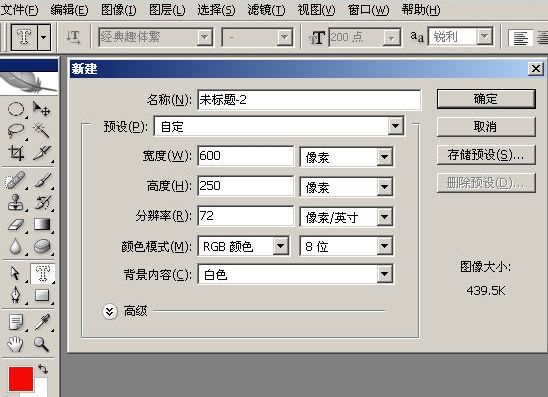Select the Type Mask tool in toolbox
The image size is (548, 397).
coord(42,273)
